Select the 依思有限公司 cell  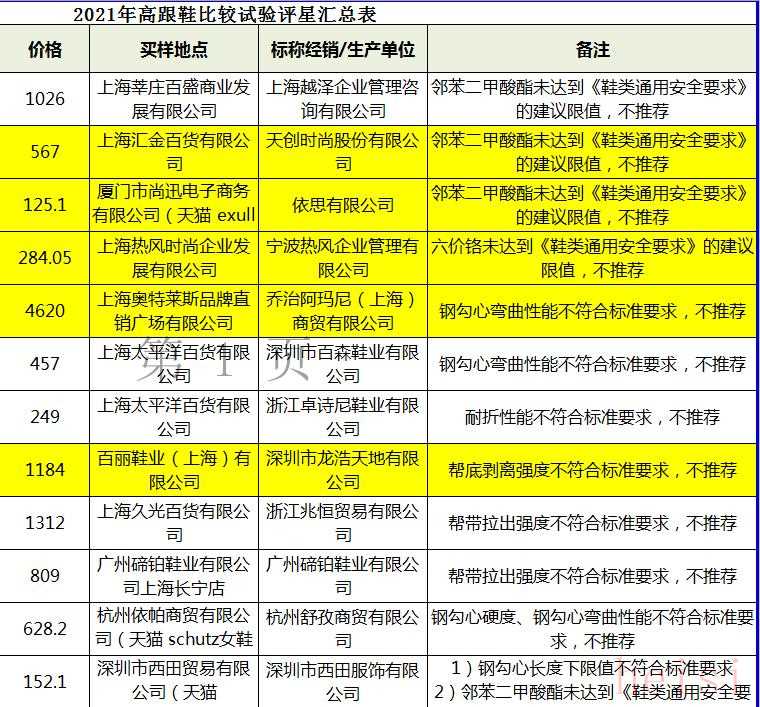tap(342, 205)
